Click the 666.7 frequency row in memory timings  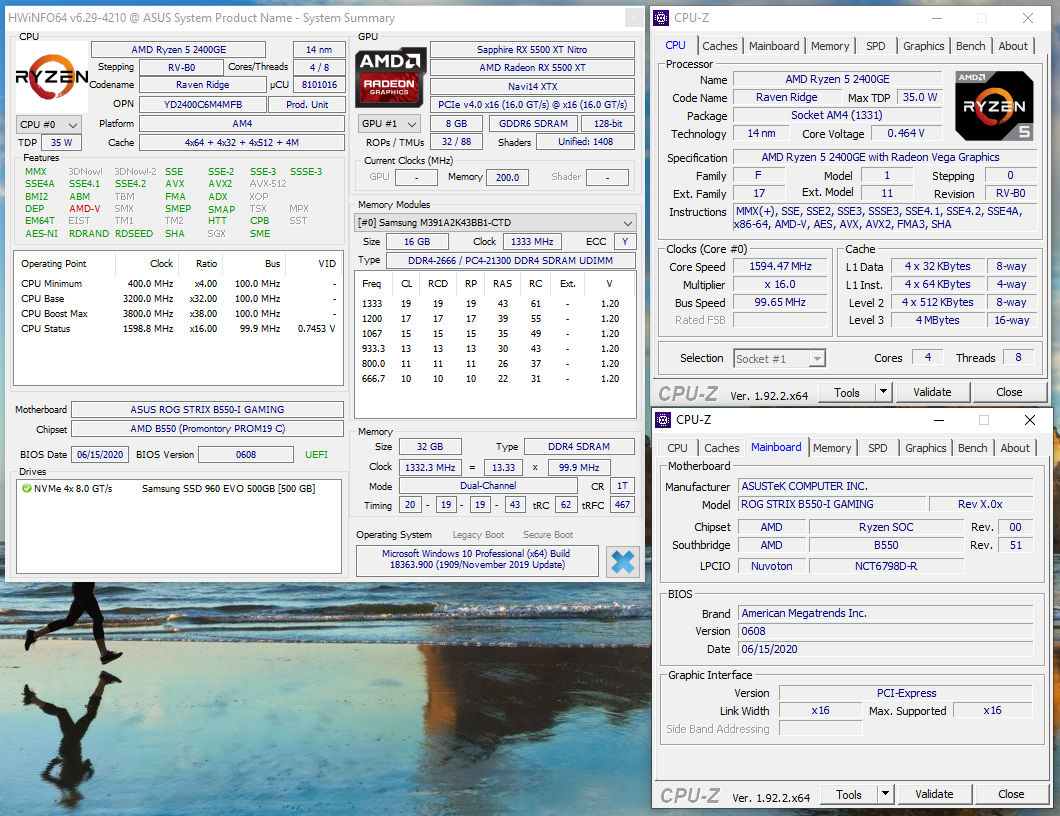(x=494, y=379)
